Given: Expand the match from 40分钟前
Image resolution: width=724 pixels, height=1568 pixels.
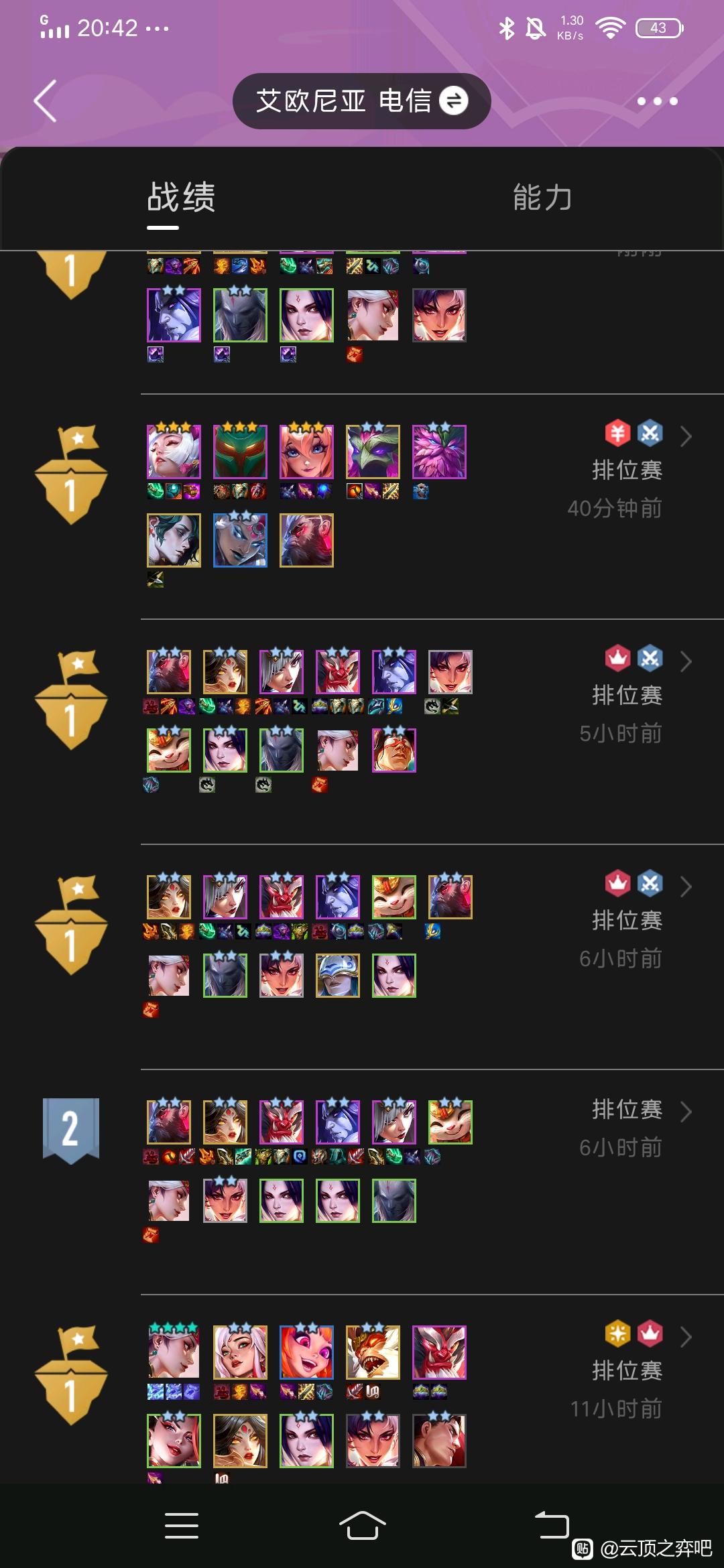Looking at the screenshot, I should [x=686, y=436].
